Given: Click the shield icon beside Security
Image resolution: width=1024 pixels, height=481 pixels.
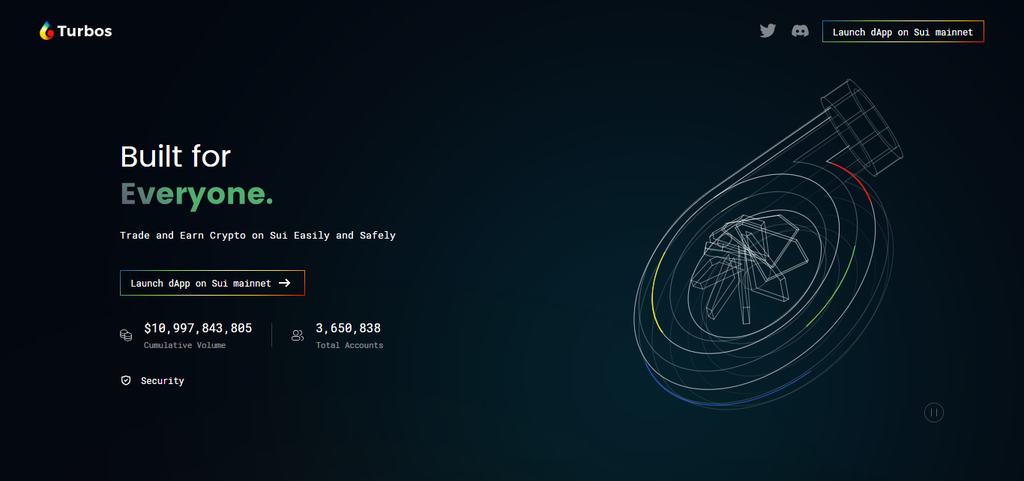Looking at the screenshot, I should click(x=126, y=380).
